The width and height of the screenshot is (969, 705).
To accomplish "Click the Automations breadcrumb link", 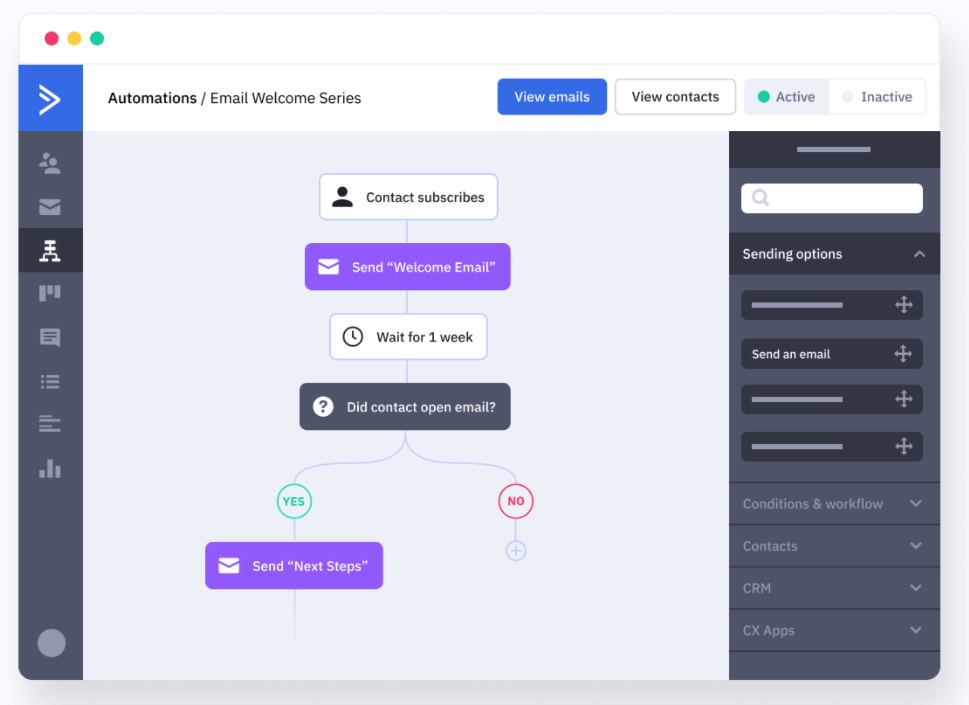I will [x=152, y=98].
